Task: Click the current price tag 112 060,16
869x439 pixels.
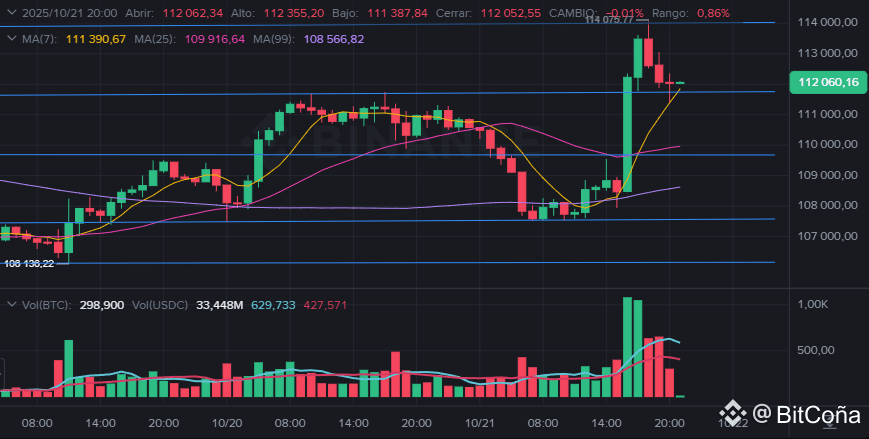Action: click(x=828, y=83)
